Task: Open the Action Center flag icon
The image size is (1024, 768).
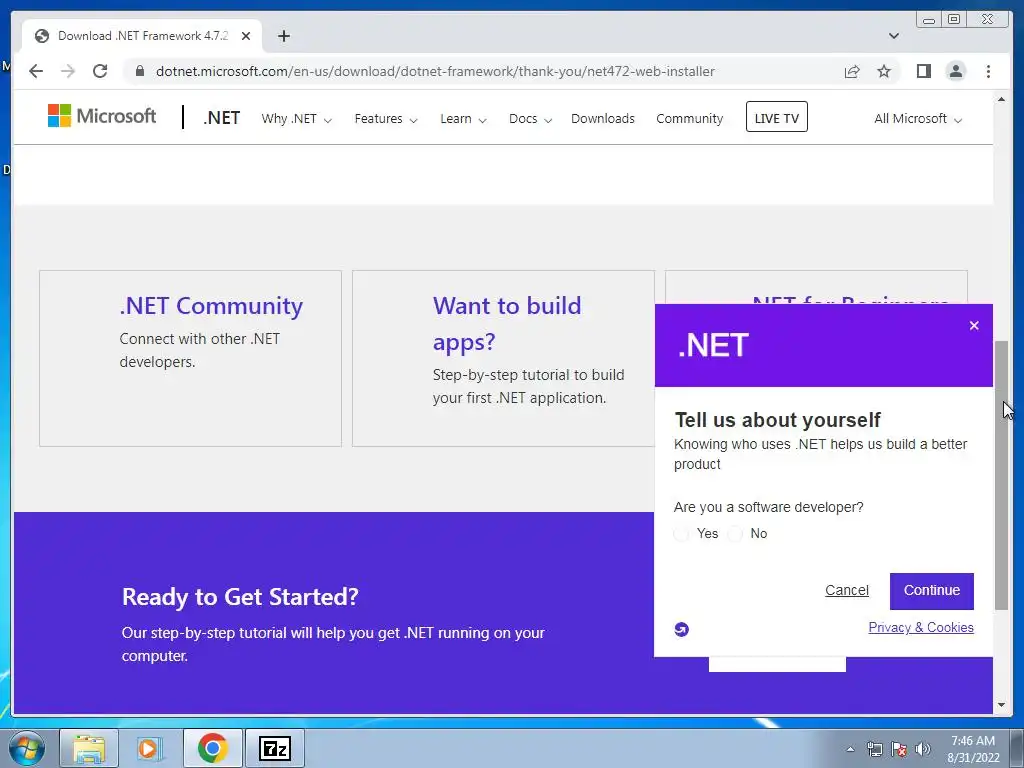Action: coord(899,749)
